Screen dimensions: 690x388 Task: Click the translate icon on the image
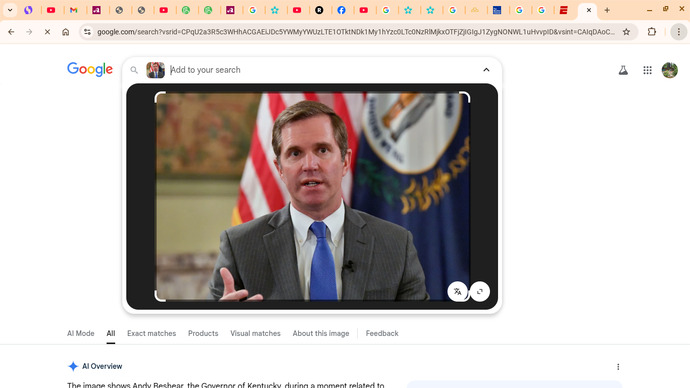458,291
